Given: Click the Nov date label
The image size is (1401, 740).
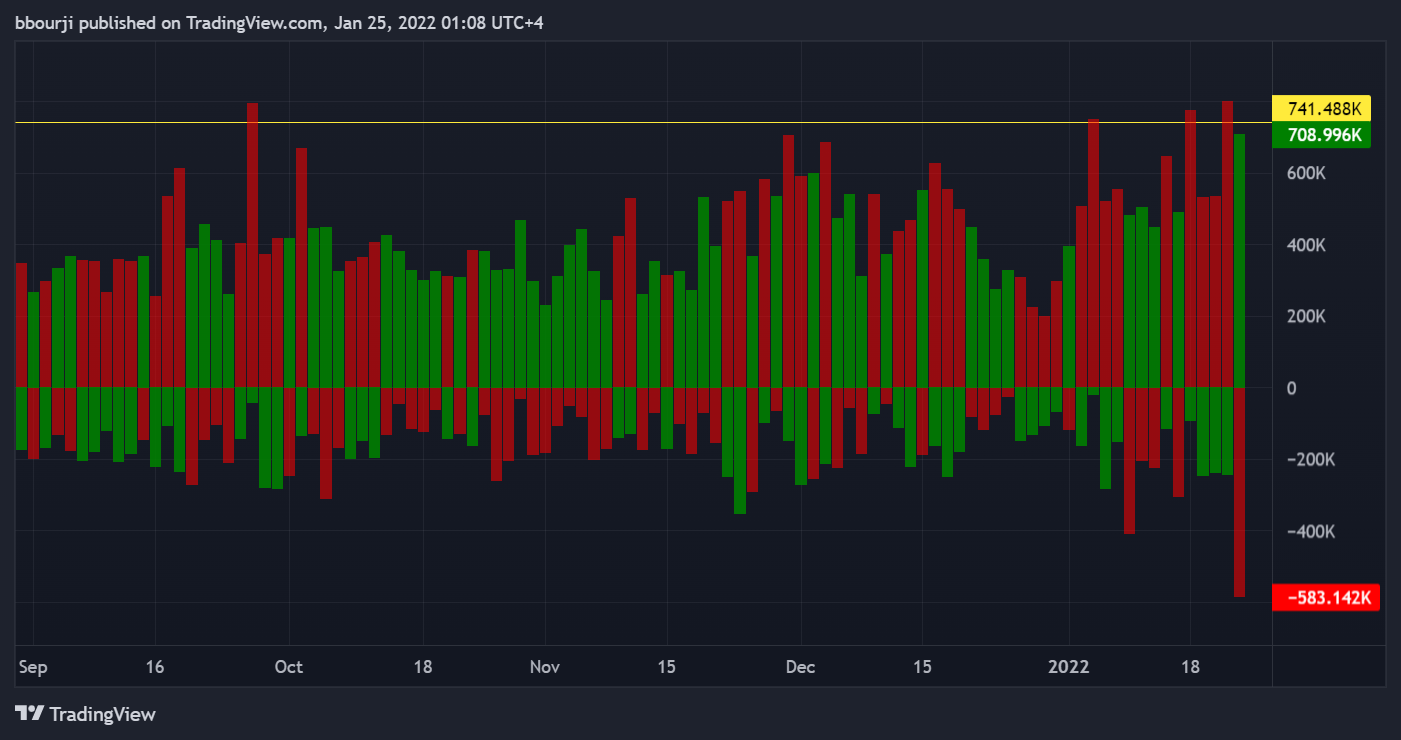Looking at the screenshot, I should click(545, 667).
